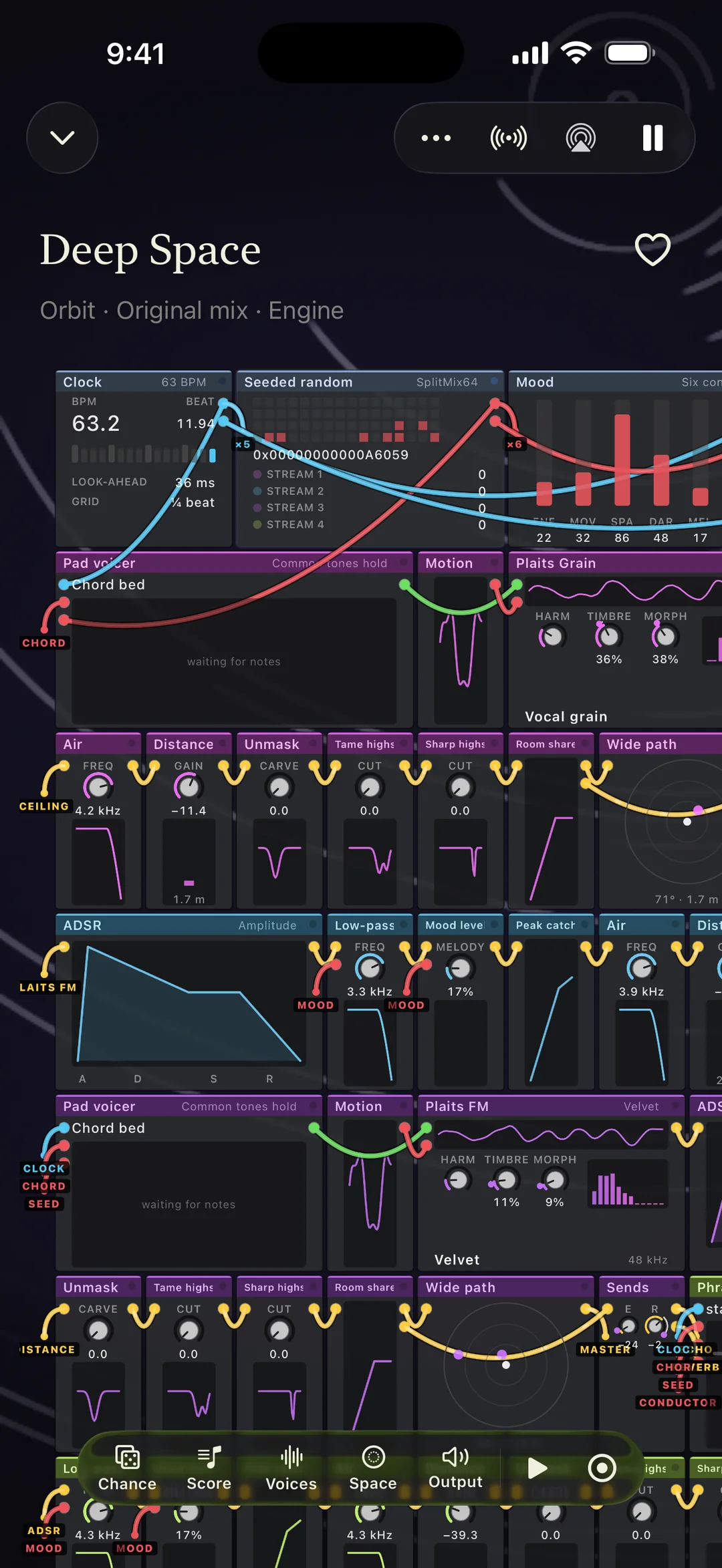
Task: Open the more options menu
Action: [436, 138]
